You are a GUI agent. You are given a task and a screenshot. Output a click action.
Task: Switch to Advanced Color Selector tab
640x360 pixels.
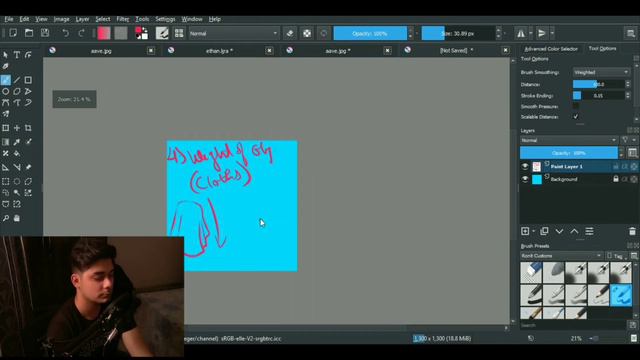click(551, 49)
